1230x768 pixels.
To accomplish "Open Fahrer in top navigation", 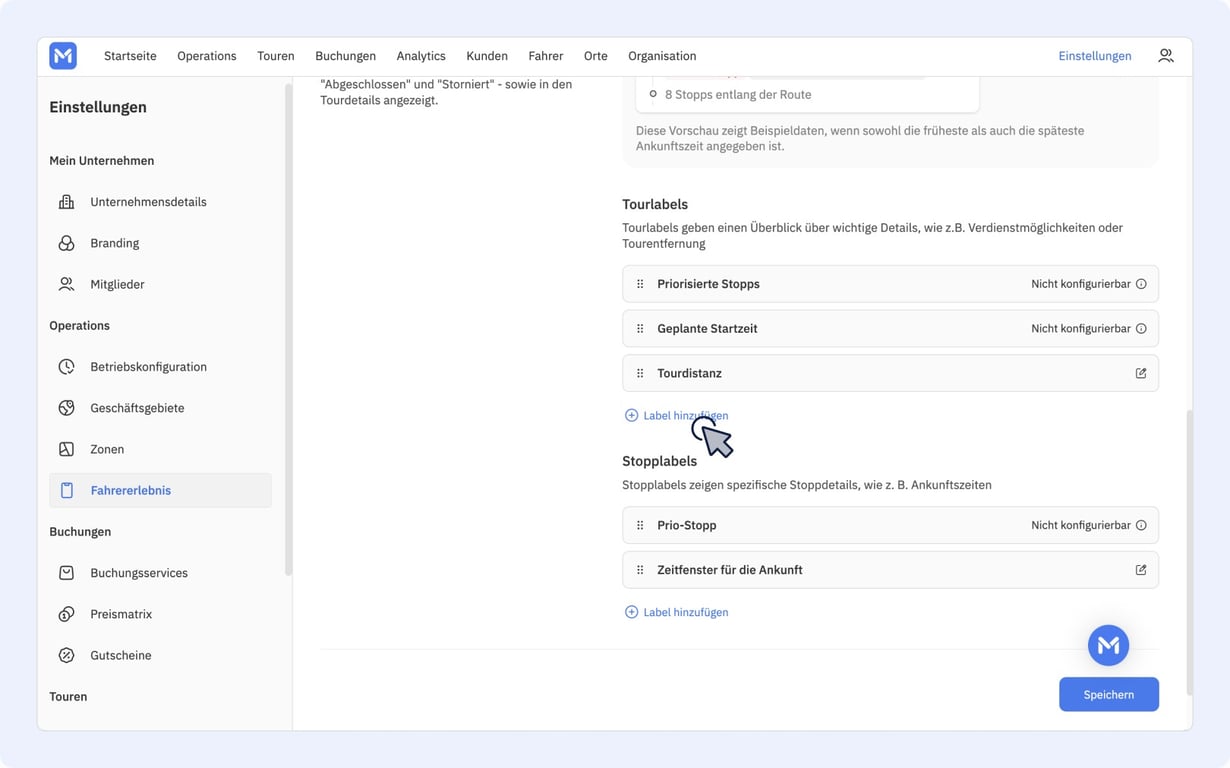I will coord(546,56).
